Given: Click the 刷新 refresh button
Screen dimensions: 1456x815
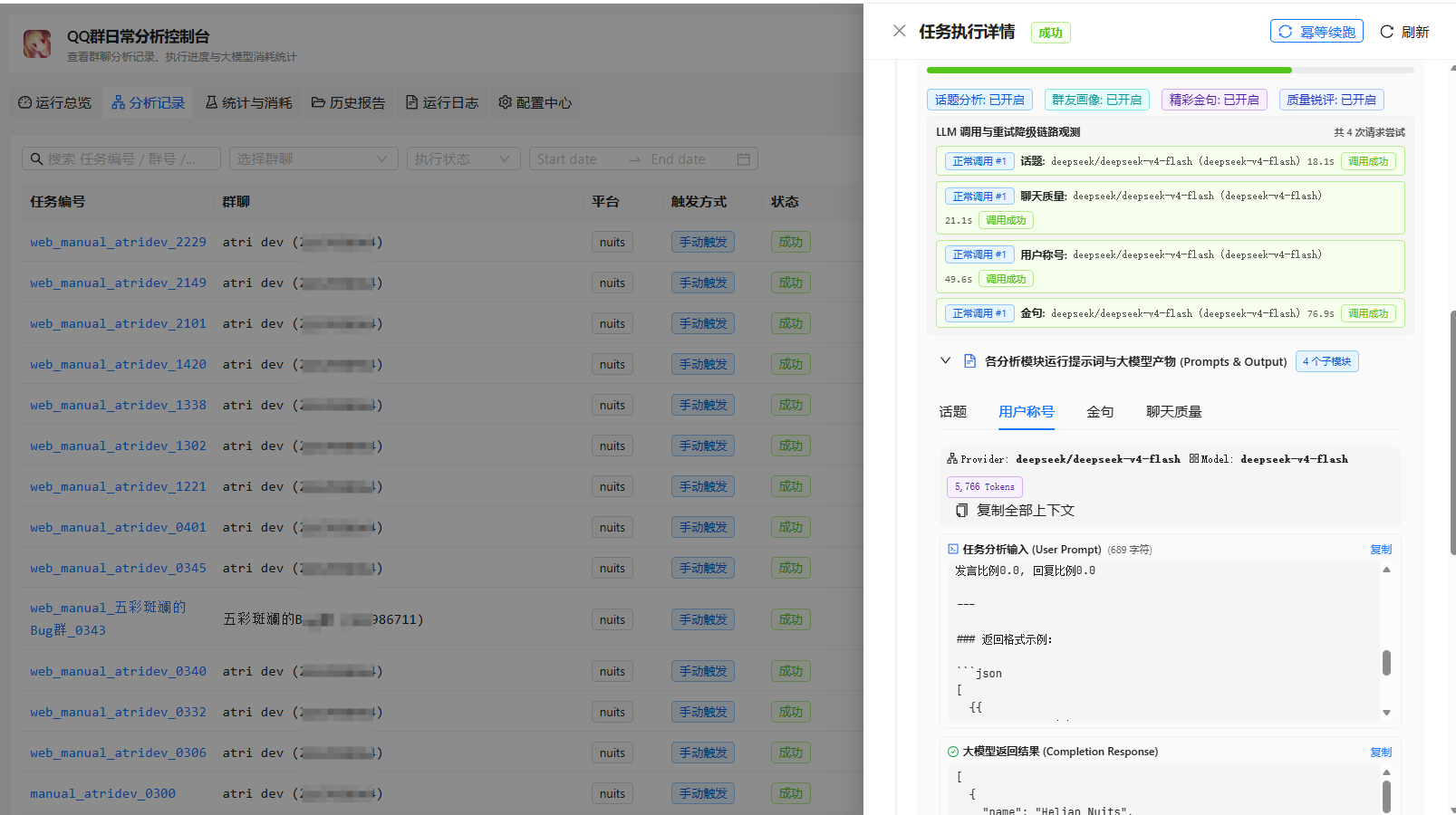Looking at the screenshot, I should point(1404,32).
